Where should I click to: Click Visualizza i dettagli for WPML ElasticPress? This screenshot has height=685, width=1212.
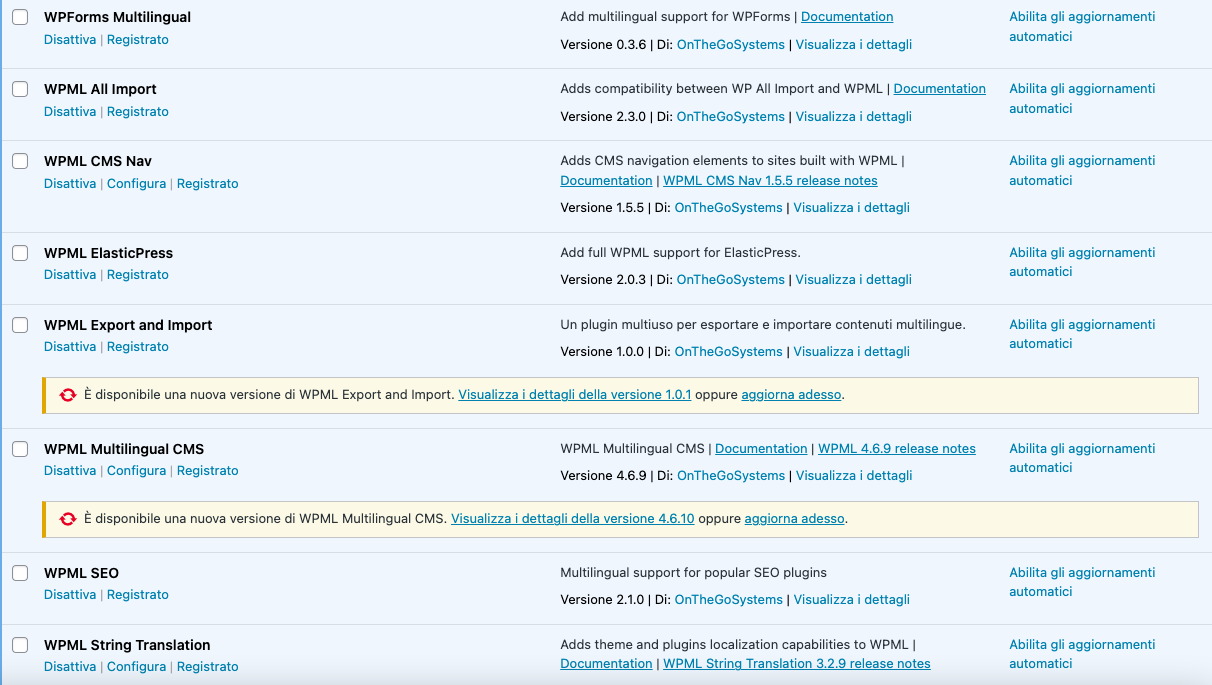(854, 280)
